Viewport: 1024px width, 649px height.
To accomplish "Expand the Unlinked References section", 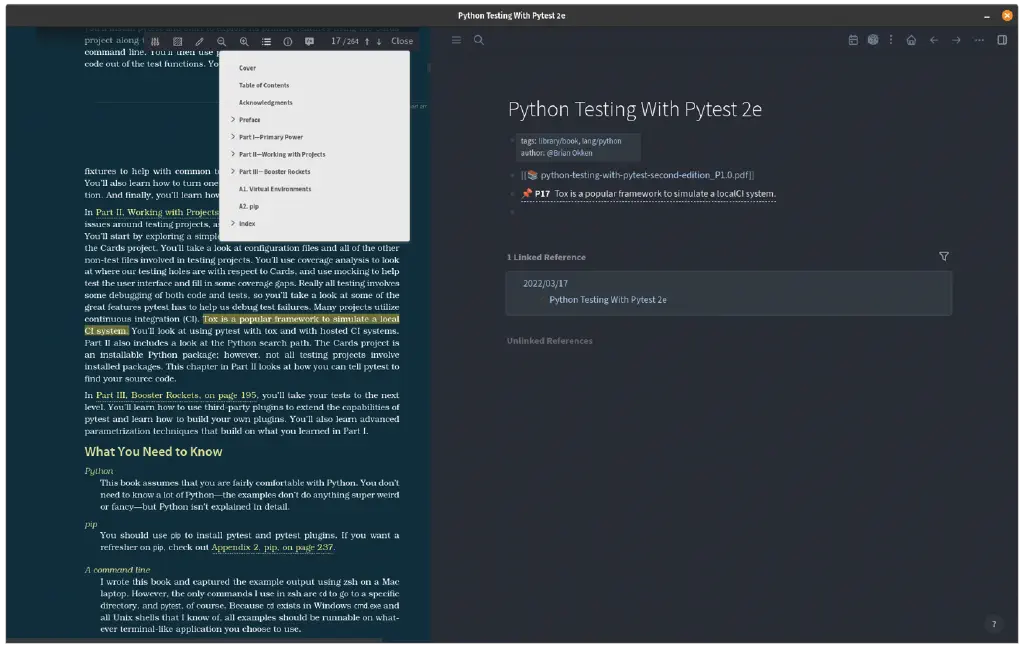I will [x=549, y=341].
